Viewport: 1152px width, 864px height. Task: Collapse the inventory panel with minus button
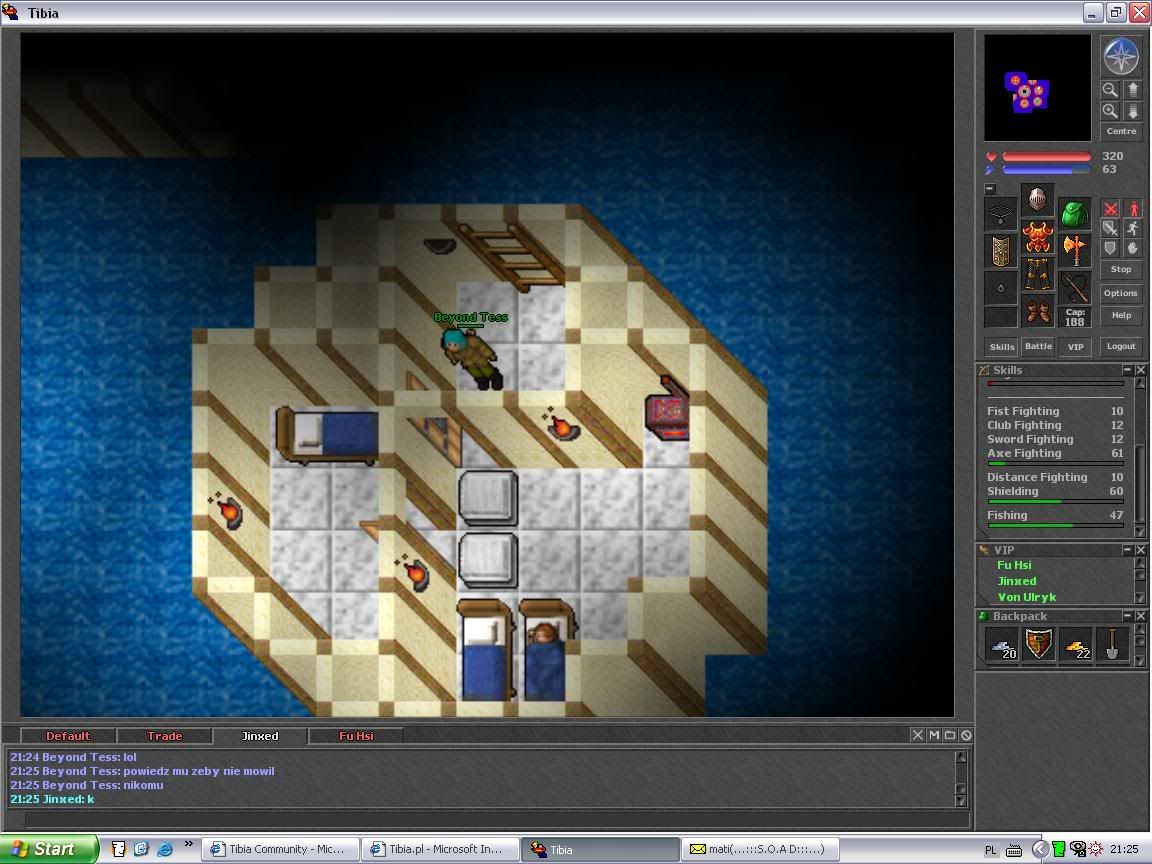tap(990, 189)
